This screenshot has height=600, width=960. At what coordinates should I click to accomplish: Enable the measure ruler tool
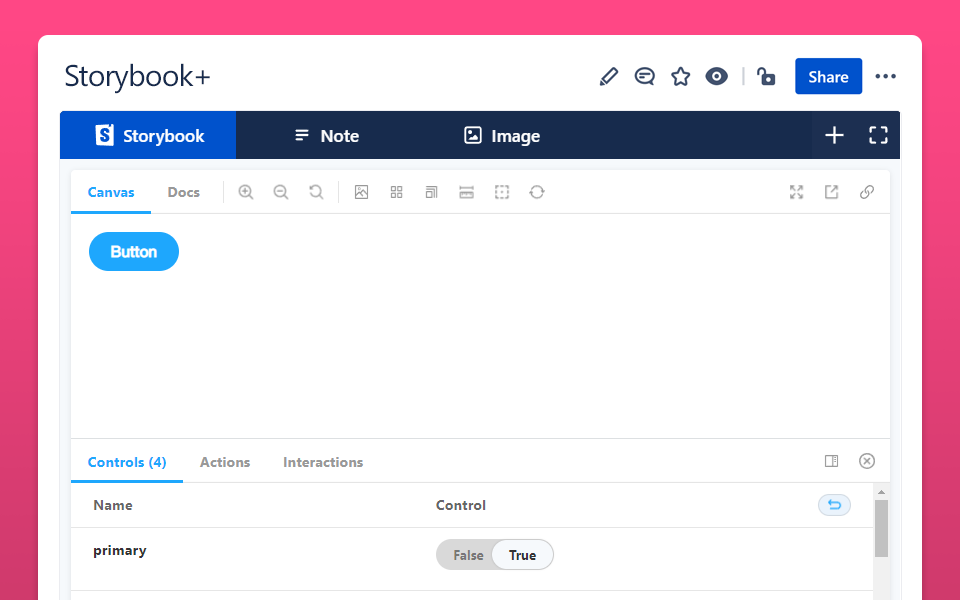(467, 192)
